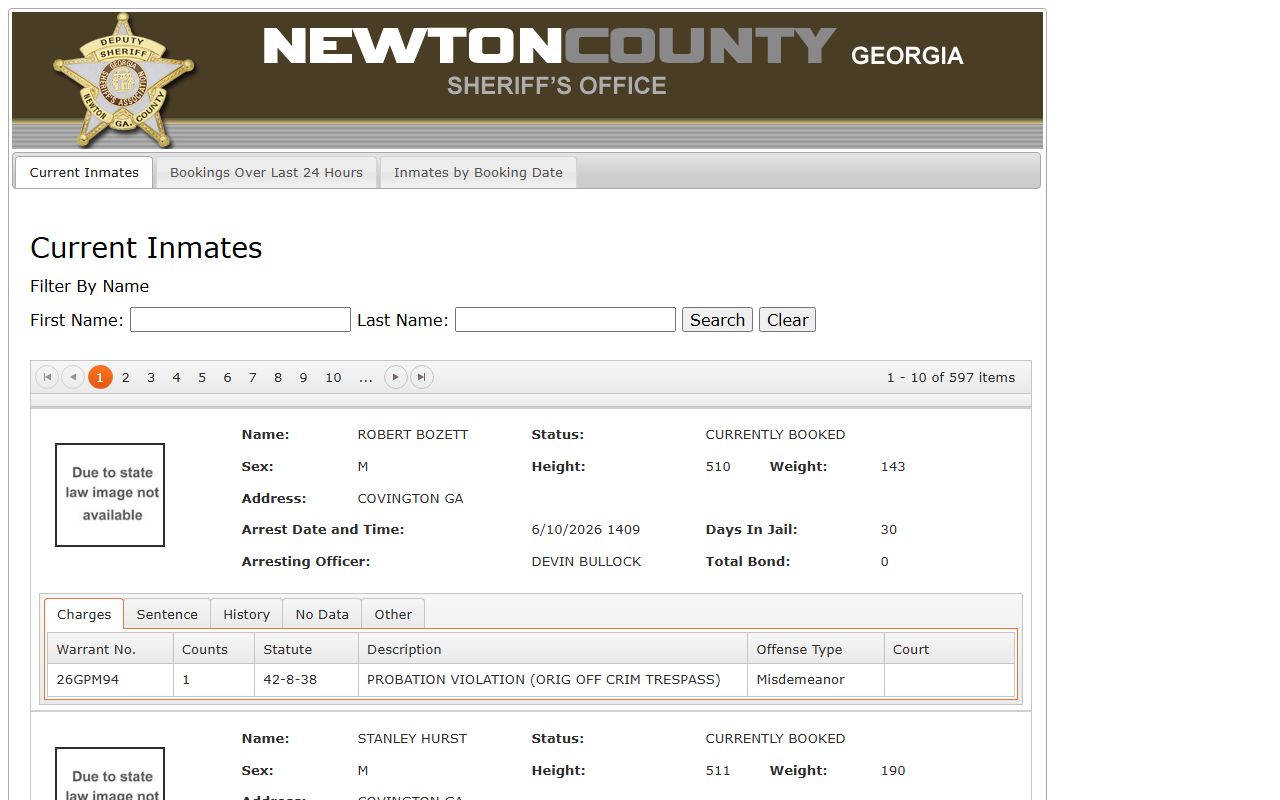
Task: Select warrant number 26GPM94 cell
Action: point(110,680)
